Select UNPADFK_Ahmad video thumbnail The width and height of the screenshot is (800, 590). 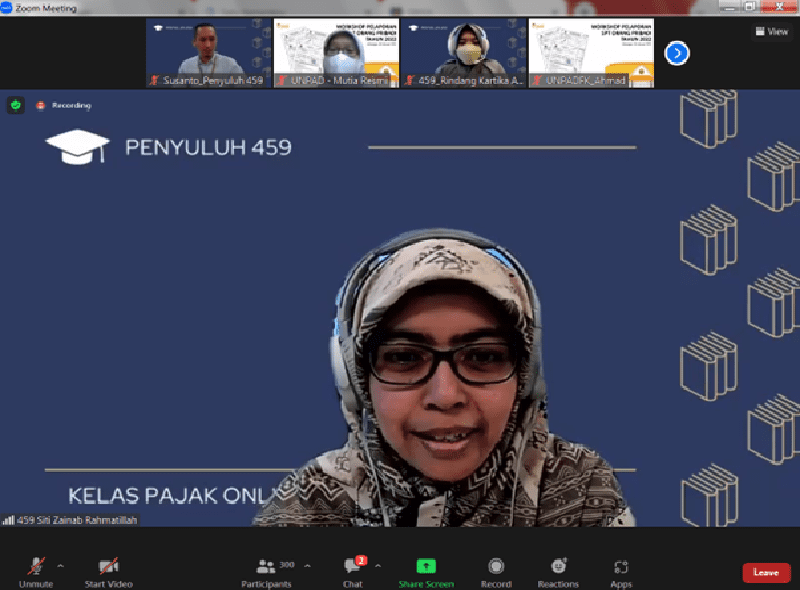[x=590, y=53]
